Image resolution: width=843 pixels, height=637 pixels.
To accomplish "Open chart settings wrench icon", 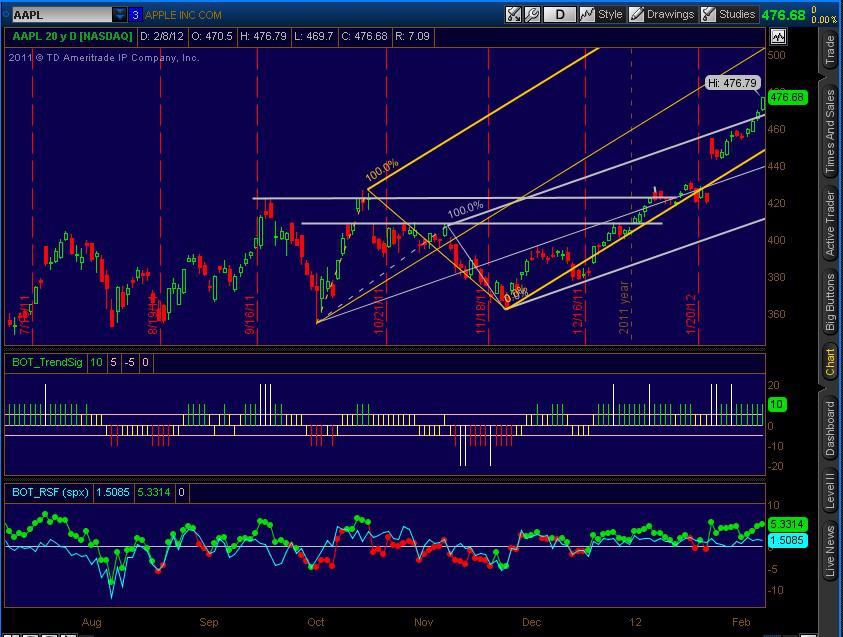I will pos(532,15).
